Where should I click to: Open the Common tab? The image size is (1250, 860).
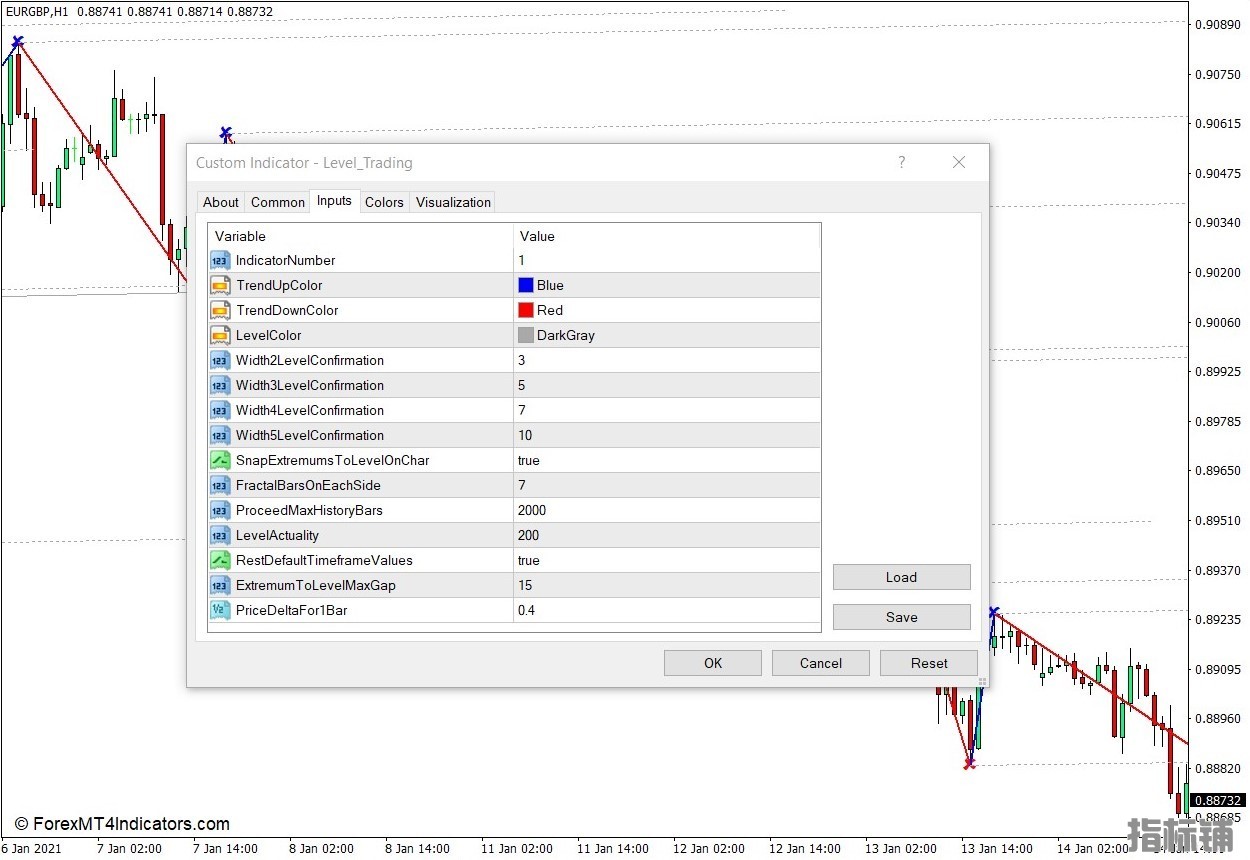click(278, 202)
